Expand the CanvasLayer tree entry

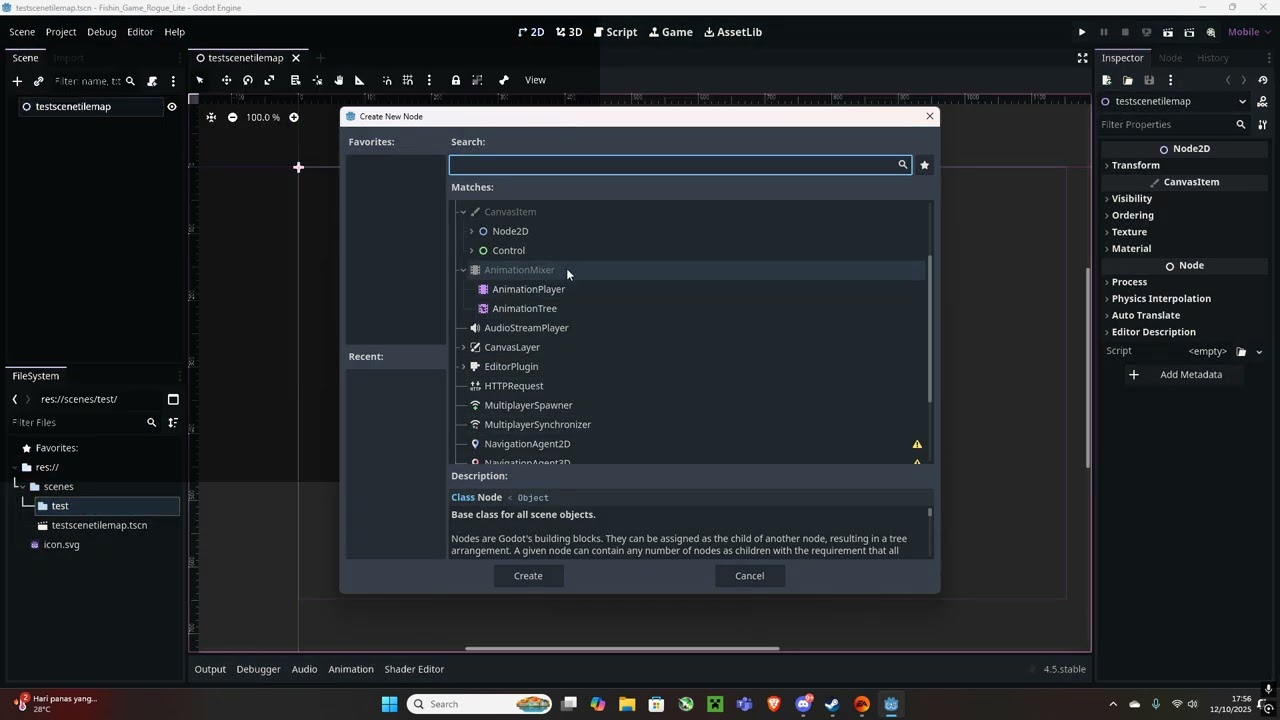(x=463, y=347)
